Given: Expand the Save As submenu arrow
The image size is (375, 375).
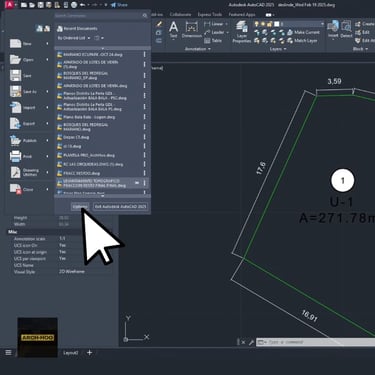Looking at the screenshot, I should 47,92.
